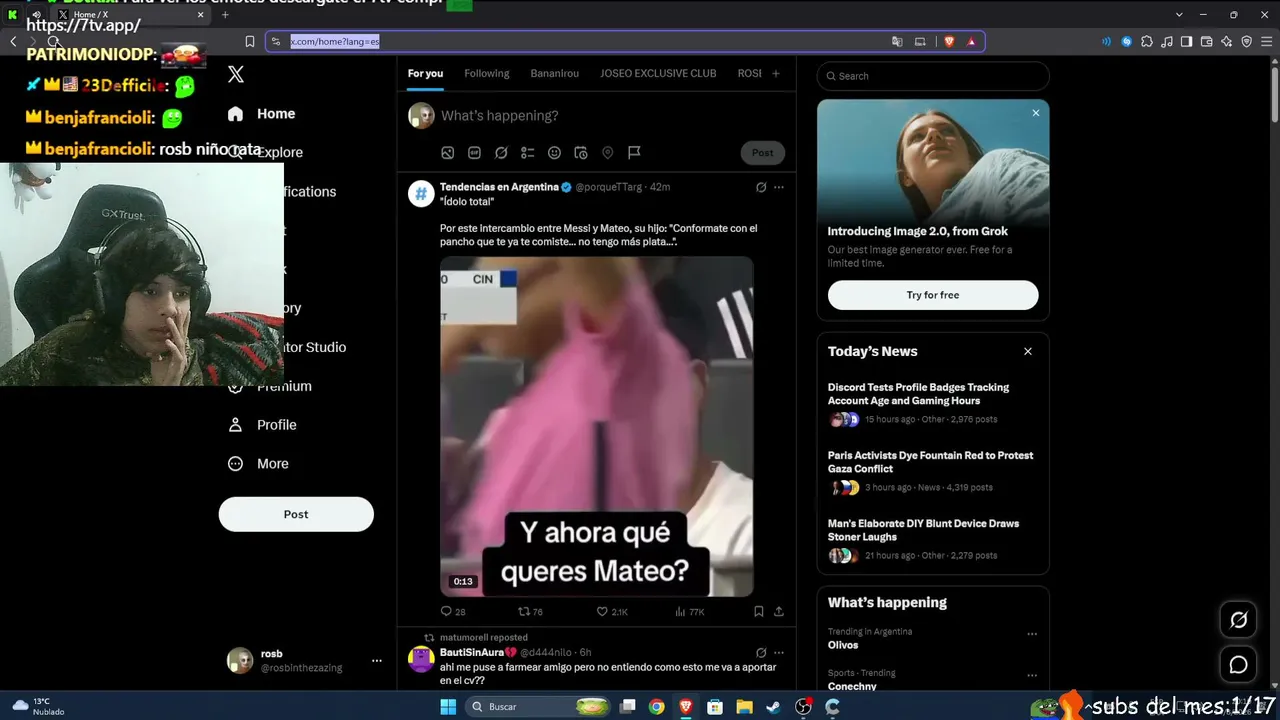This screenshot has width=1280, height=720.
Task: Open more options on Tendencias en Argentina post
Action: pos(779,187)
